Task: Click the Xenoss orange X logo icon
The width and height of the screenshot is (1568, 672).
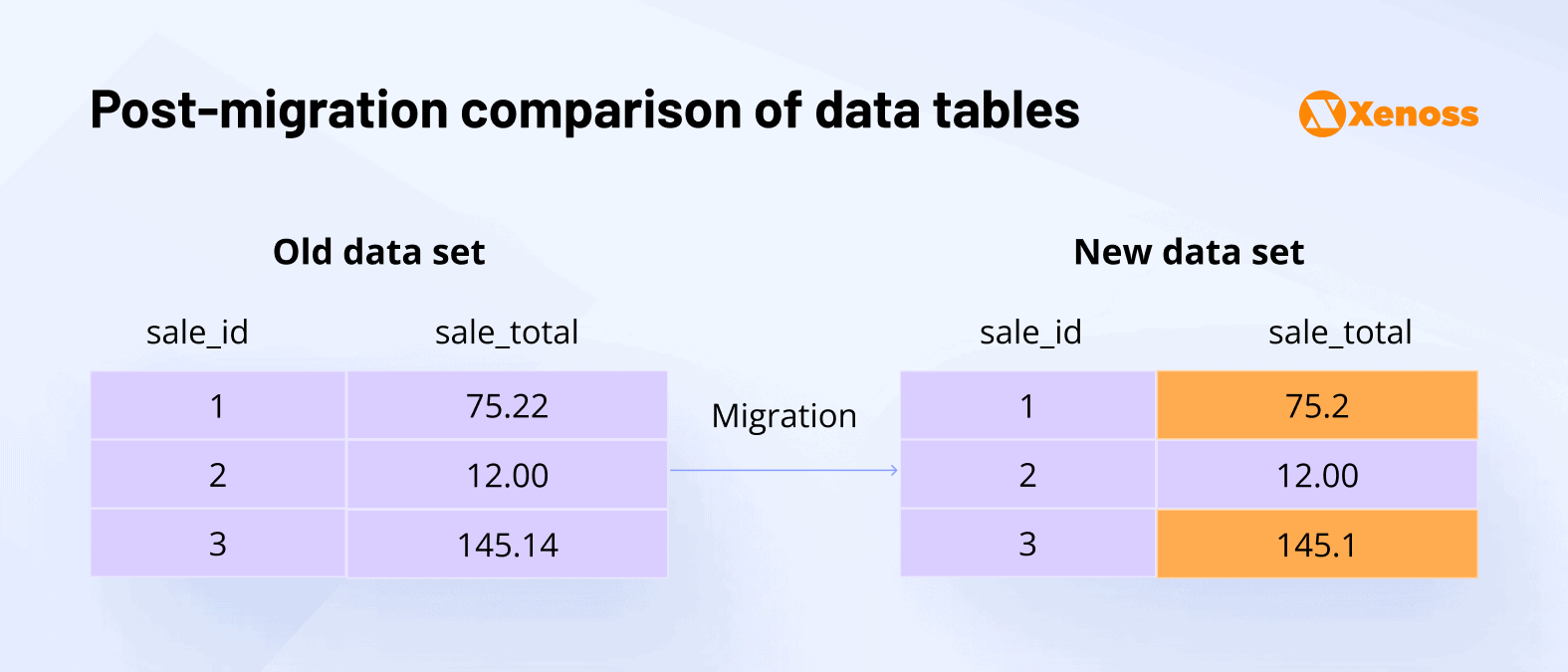Action: pyautogui.click(x=1322, y=113)
